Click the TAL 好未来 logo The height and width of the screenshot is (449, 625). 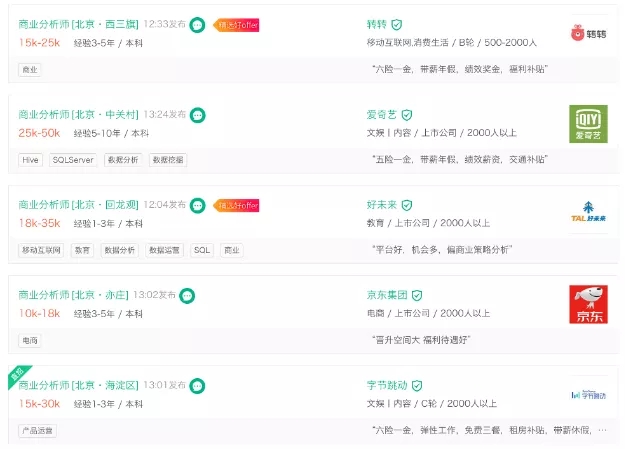coord(588,212)
